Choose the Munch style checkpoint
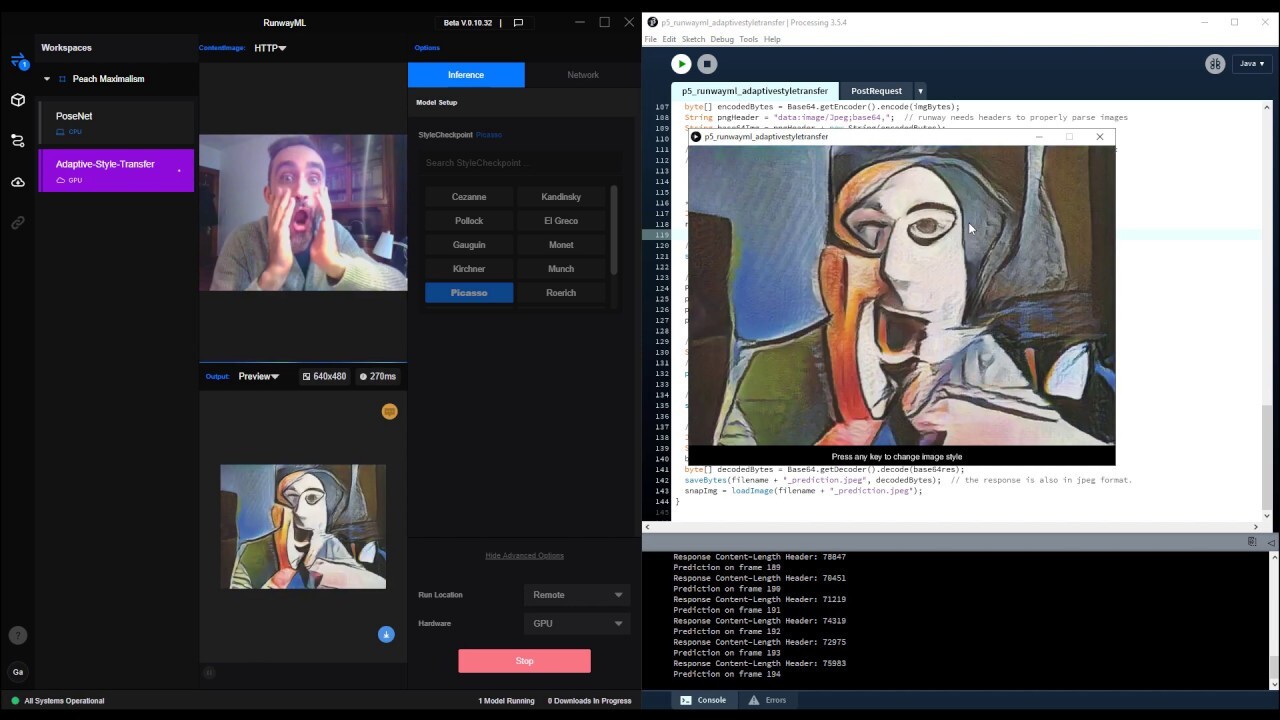Viewport: 1280px width, 720px height. pos(561,269)
